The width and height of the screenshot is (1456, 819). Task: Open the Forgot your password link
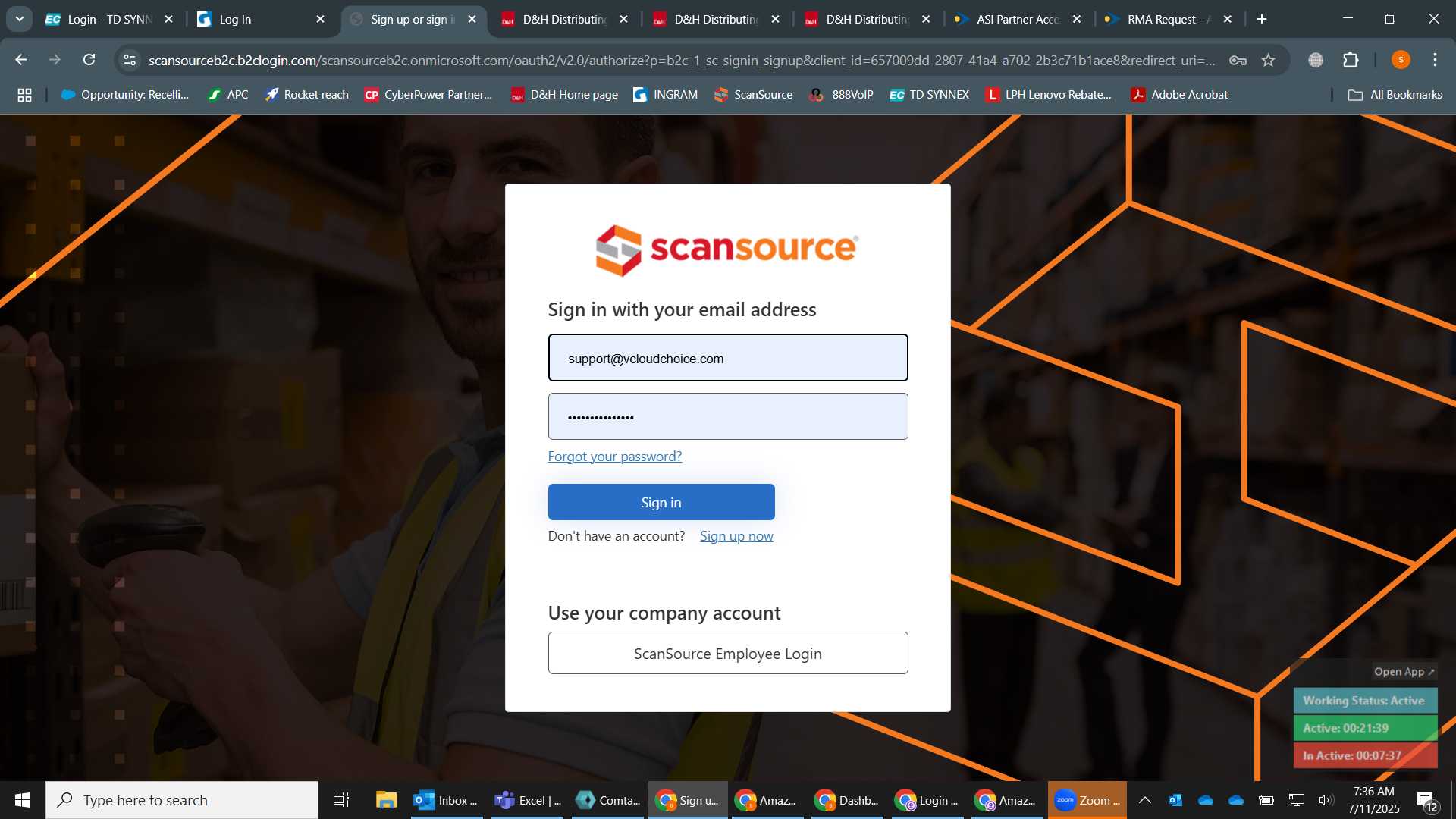pos(615,457)
